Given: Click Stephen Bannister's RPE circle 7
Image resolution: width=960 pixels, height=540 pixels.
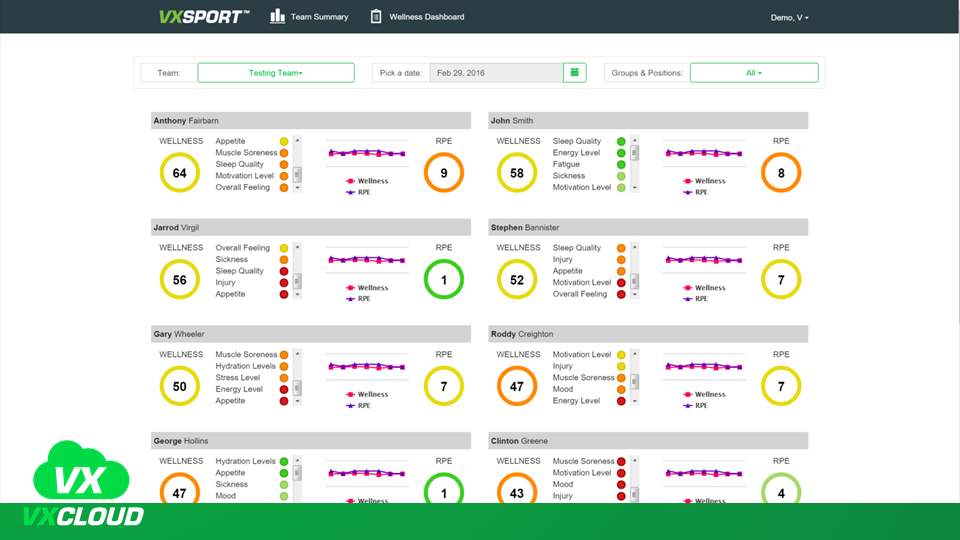Looking at the screenshot, I should (x=781, y=279).
